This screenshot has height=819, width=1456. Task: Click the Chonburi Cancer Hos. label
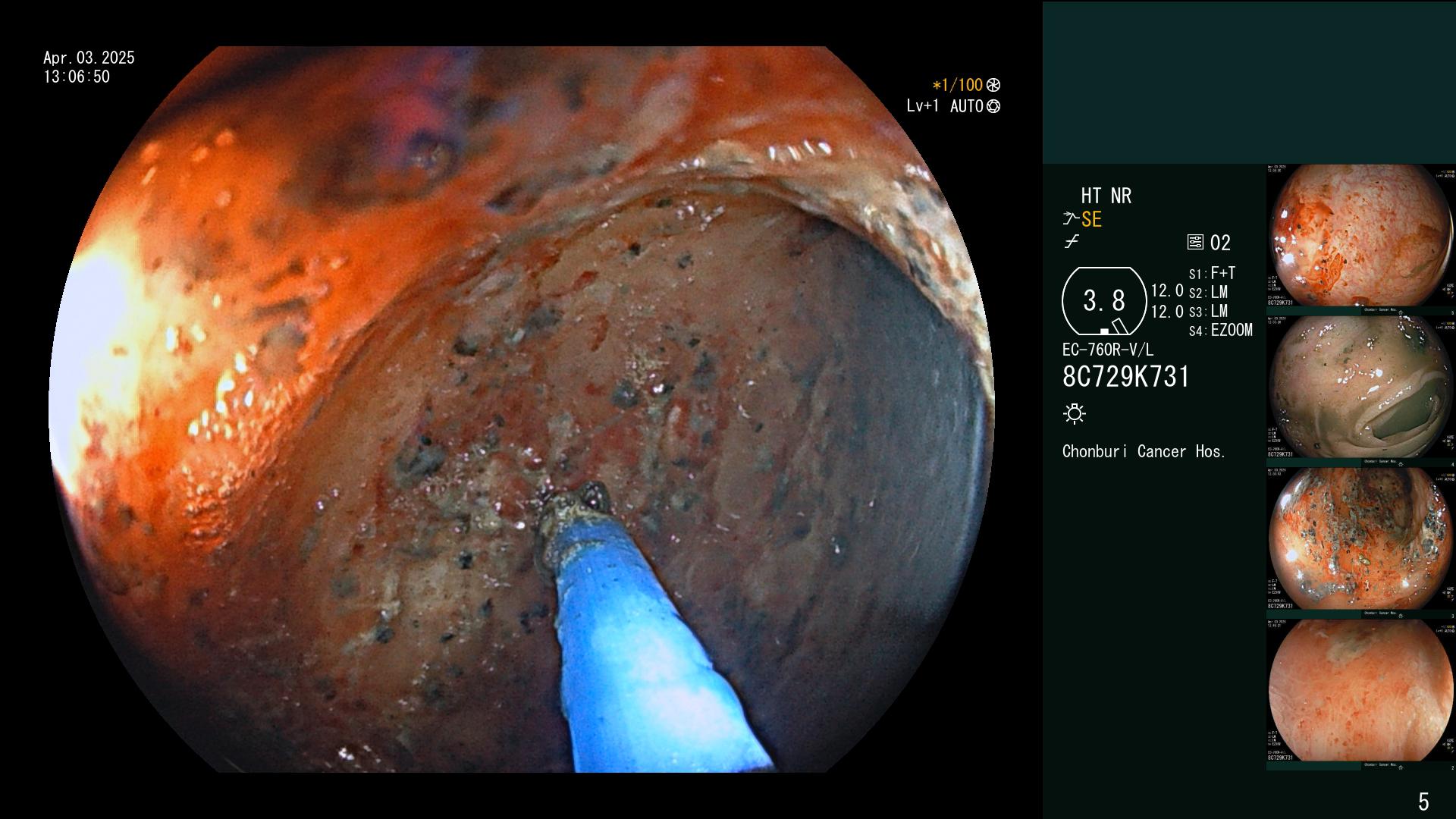tap(1144, 451)
